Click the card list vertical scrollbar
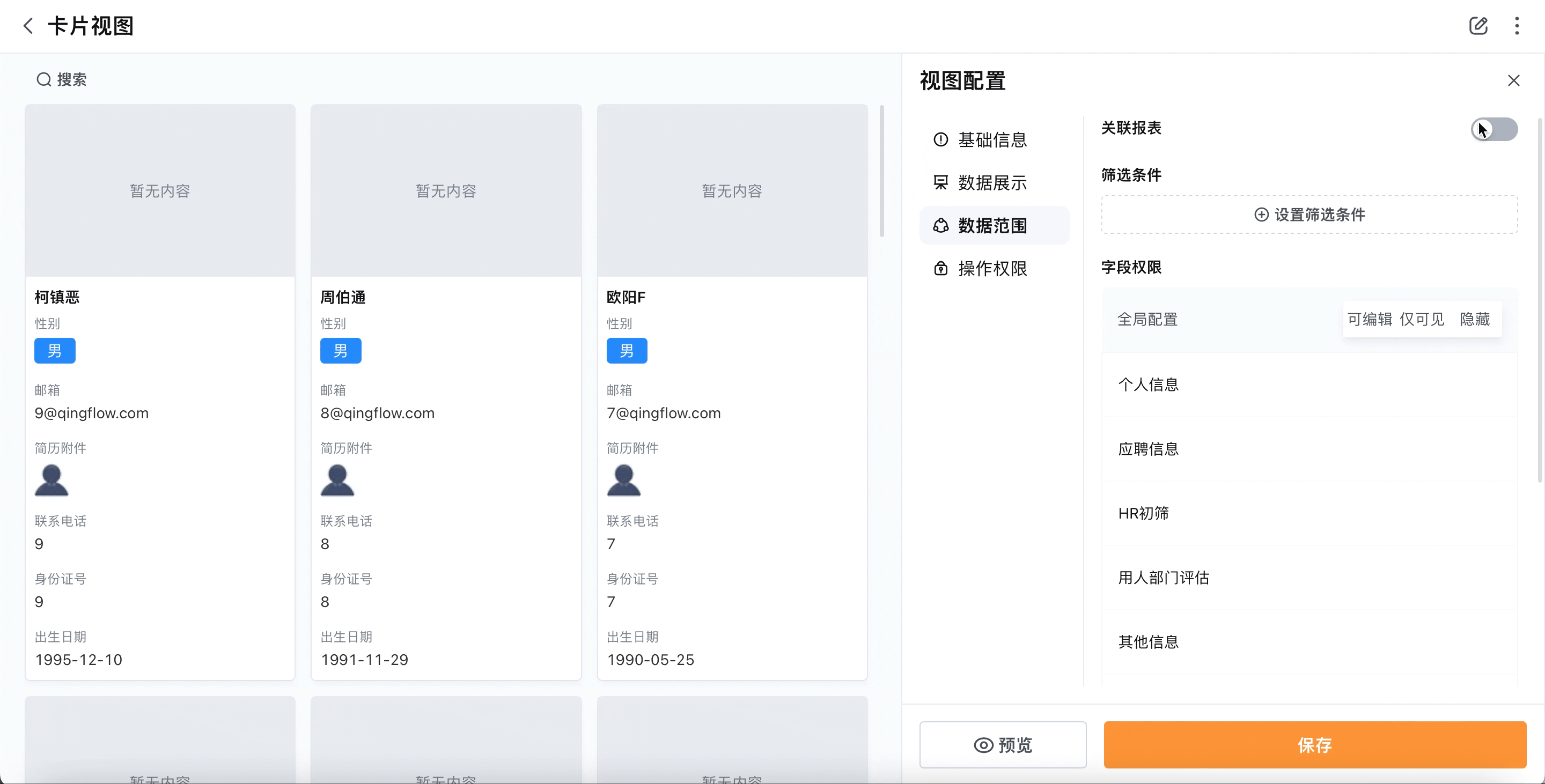Image resolution: width=1545 pixels, height=784 pixels. [x=881, y=172]
